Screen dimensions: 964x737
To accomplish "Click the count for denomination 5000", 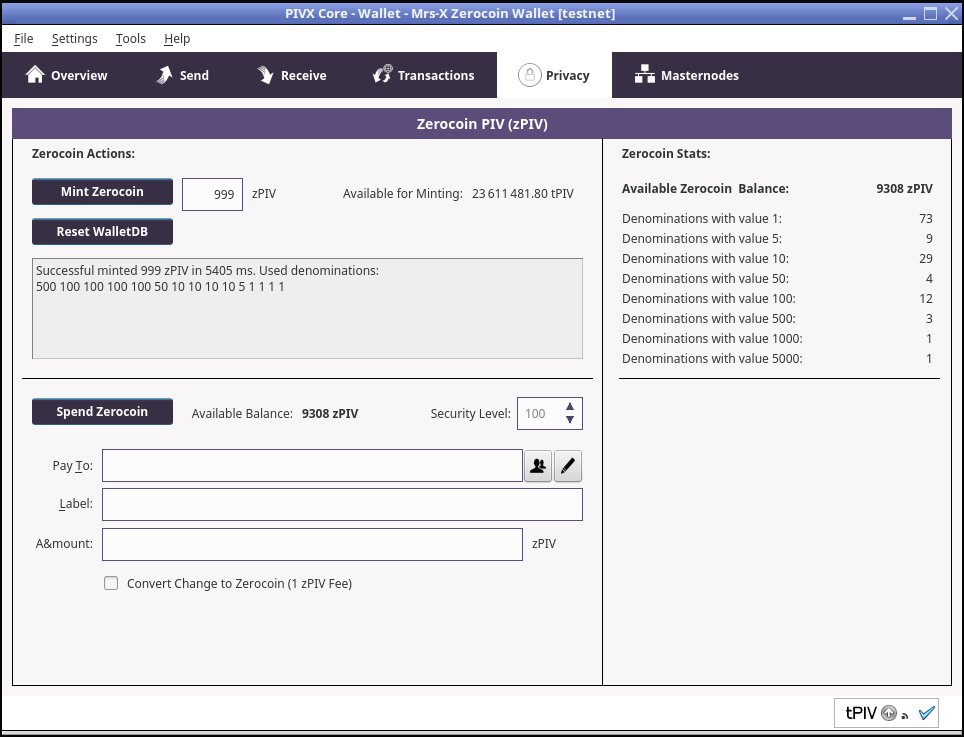I will [929, 358].
